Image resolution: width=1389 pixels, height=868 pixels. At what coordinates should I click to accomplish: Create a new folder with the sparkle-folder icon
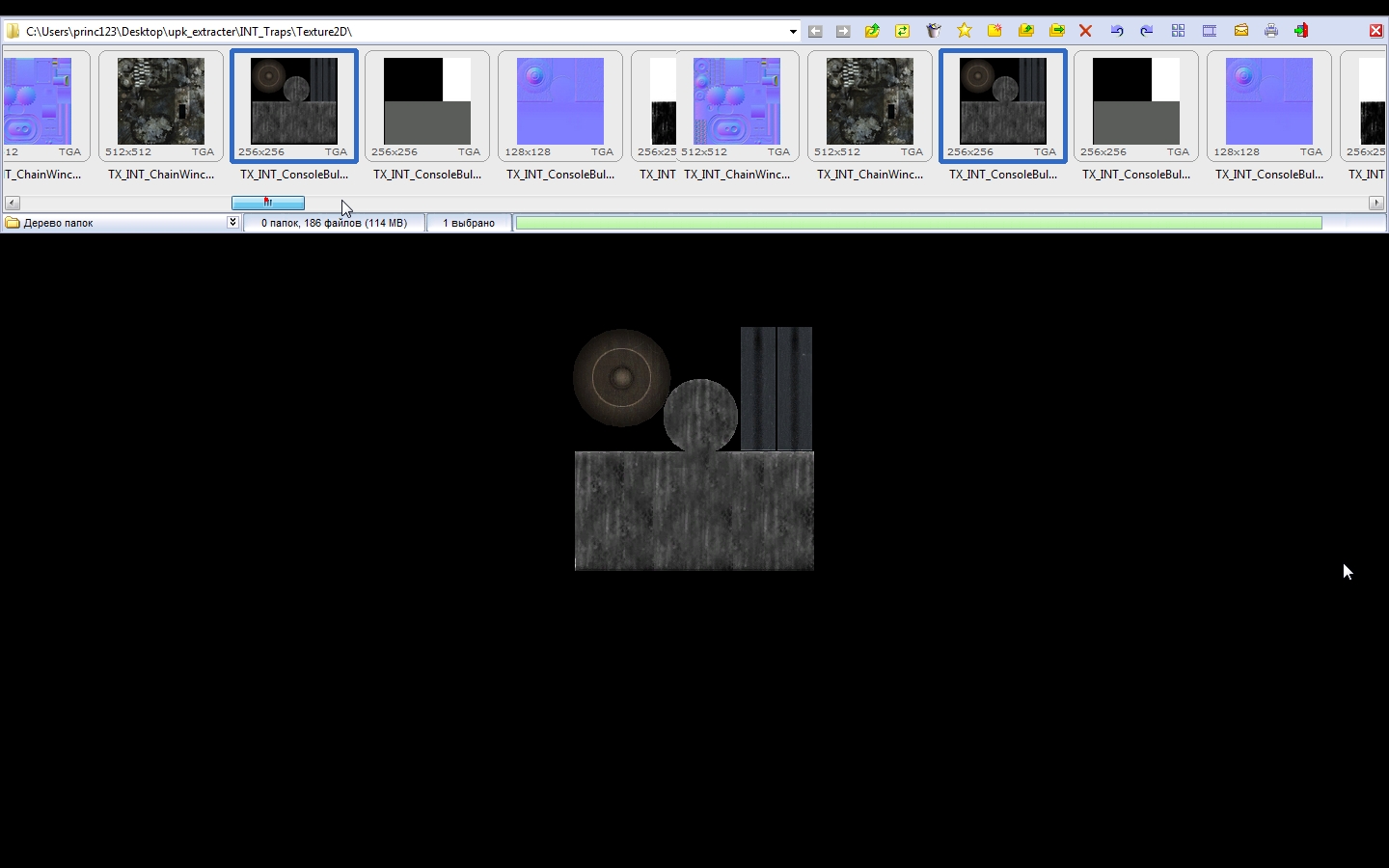994,31
